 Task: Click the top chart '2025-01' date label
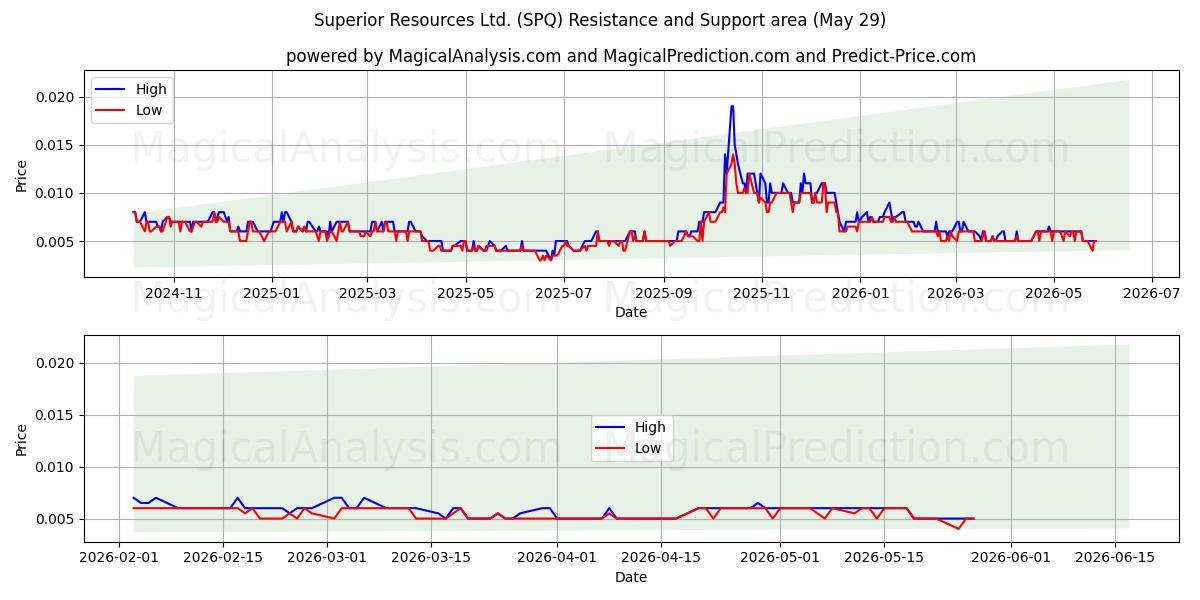[x=272, y=294]
